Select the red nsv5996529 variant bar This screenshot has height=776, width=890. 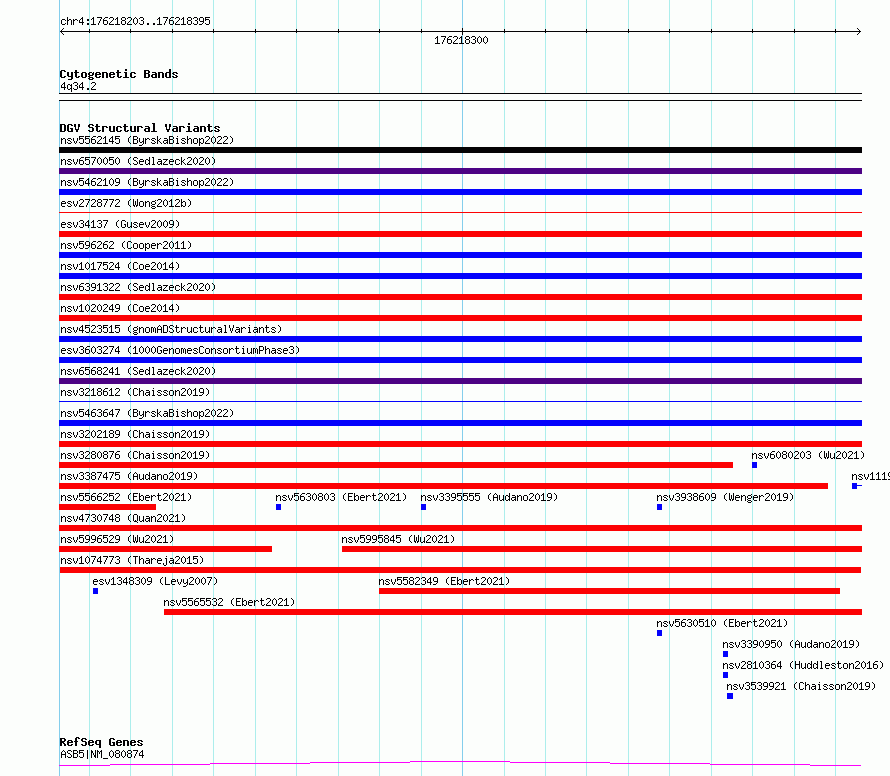165,549
